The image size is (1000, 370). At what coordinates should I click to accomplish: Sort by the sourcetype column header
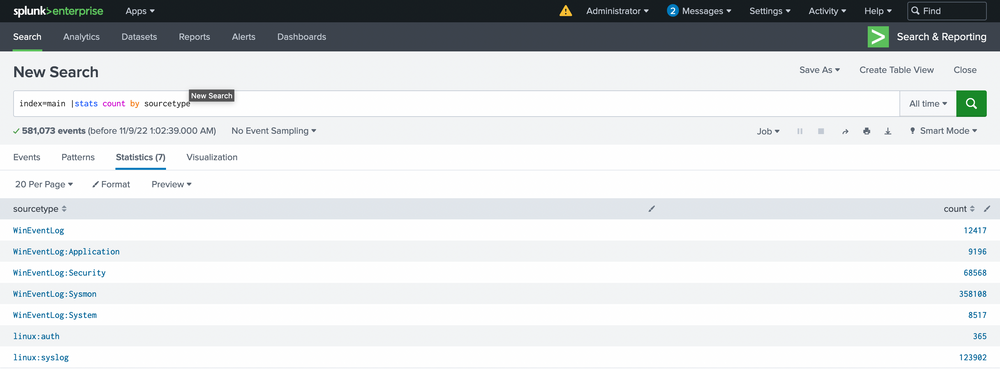pos(40,209)
